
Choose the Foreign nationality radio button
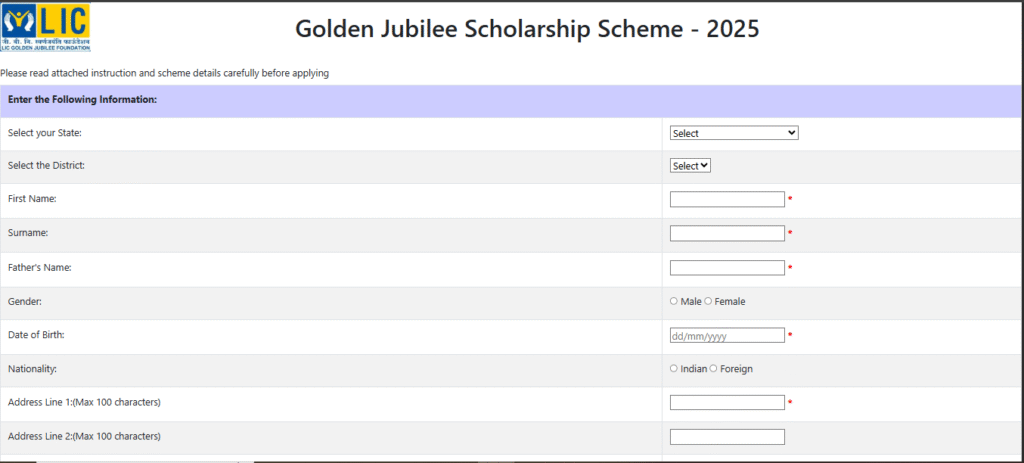(x=713, y=369)
